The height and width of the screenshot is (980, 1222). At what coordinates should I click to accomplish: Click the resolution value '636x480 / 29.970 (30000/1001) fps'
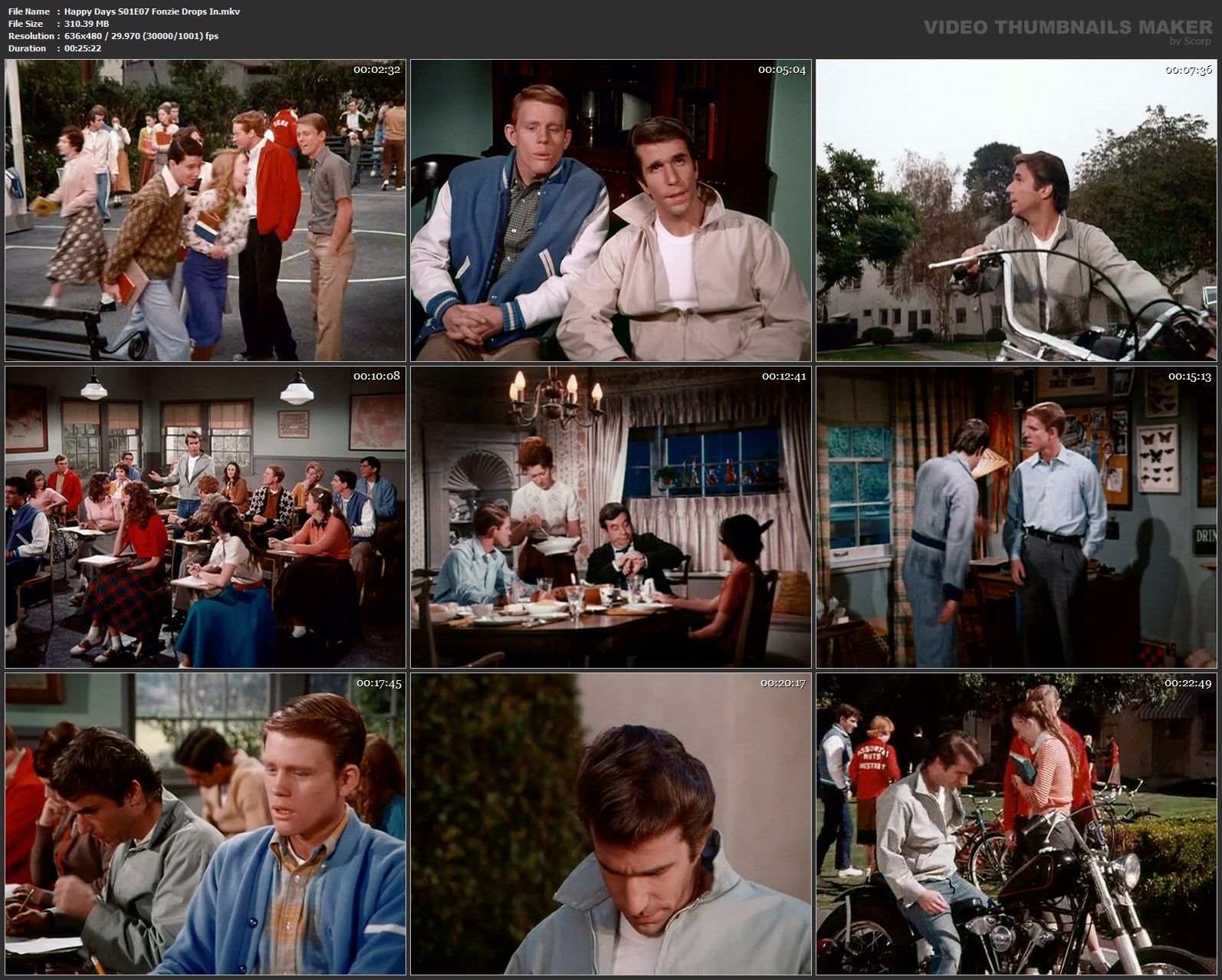[x=141, y=36]
